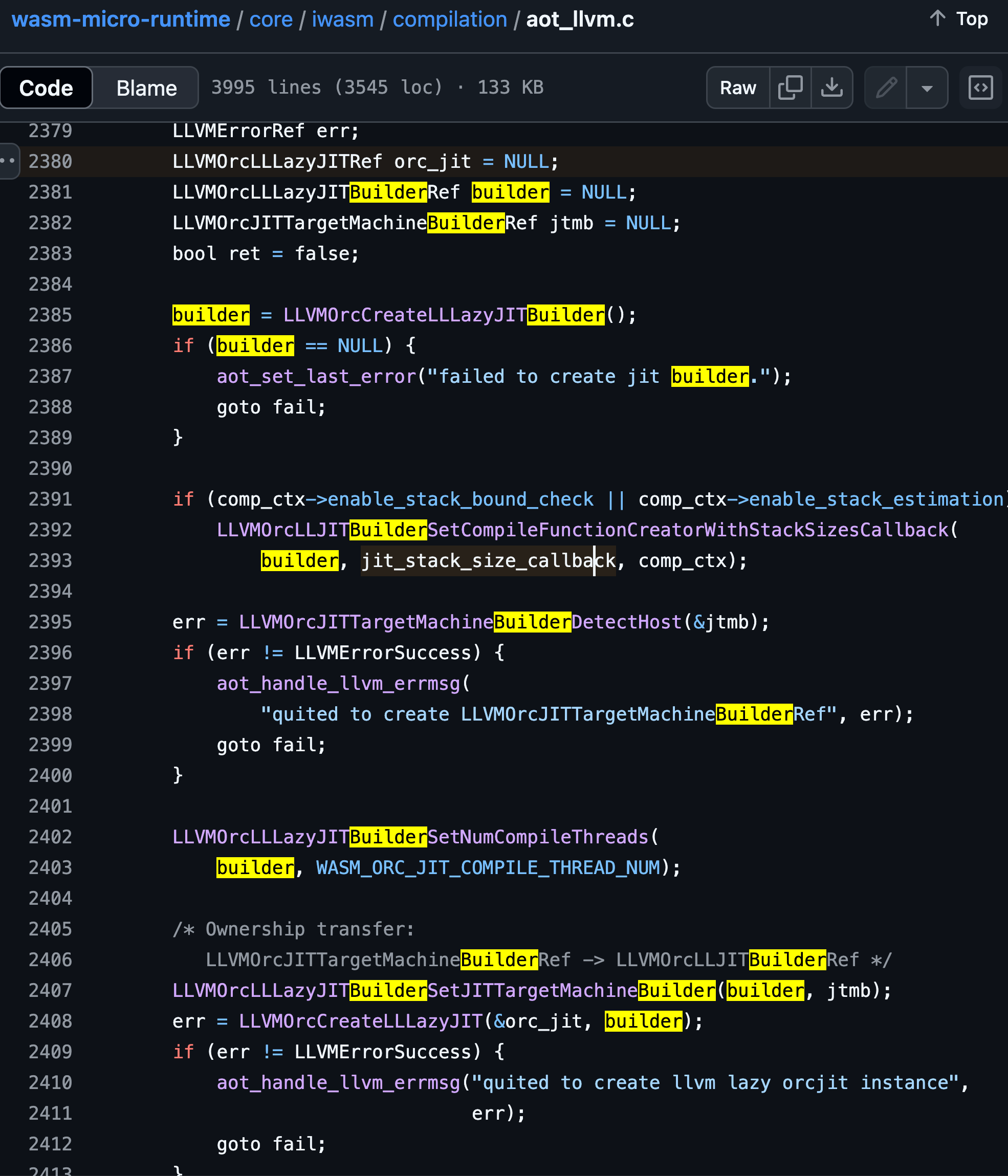Viewport: 1008px width, 1176px height.
Task: Click aot_llvm.c file name in breadcrumb
Action: pyautogui.click(x=580, y=19)
